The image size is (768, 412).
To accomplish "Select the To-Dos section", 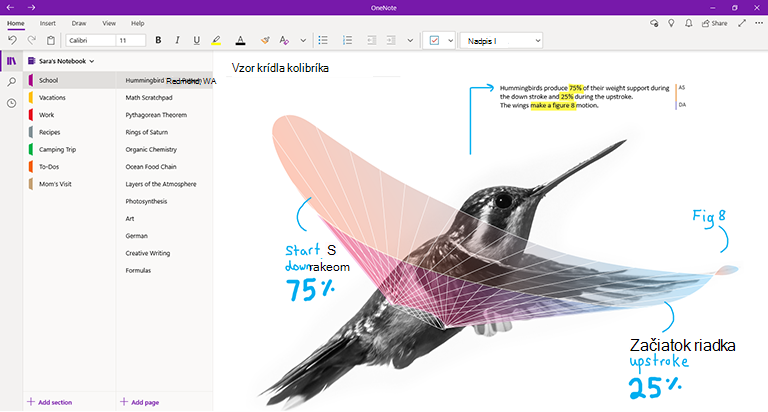I will (x=70, y=167).
